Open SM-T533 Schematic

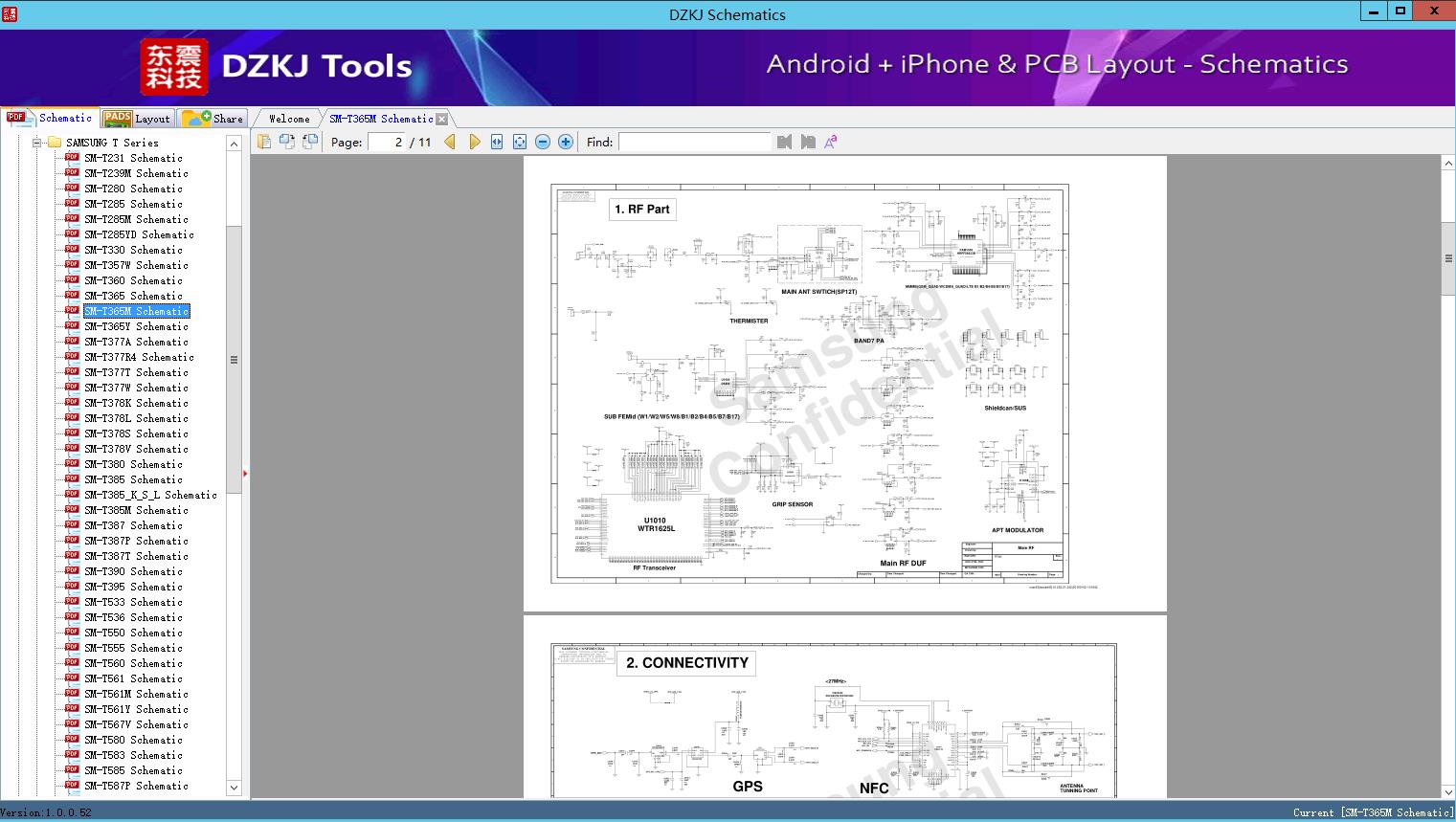[134, 602]
